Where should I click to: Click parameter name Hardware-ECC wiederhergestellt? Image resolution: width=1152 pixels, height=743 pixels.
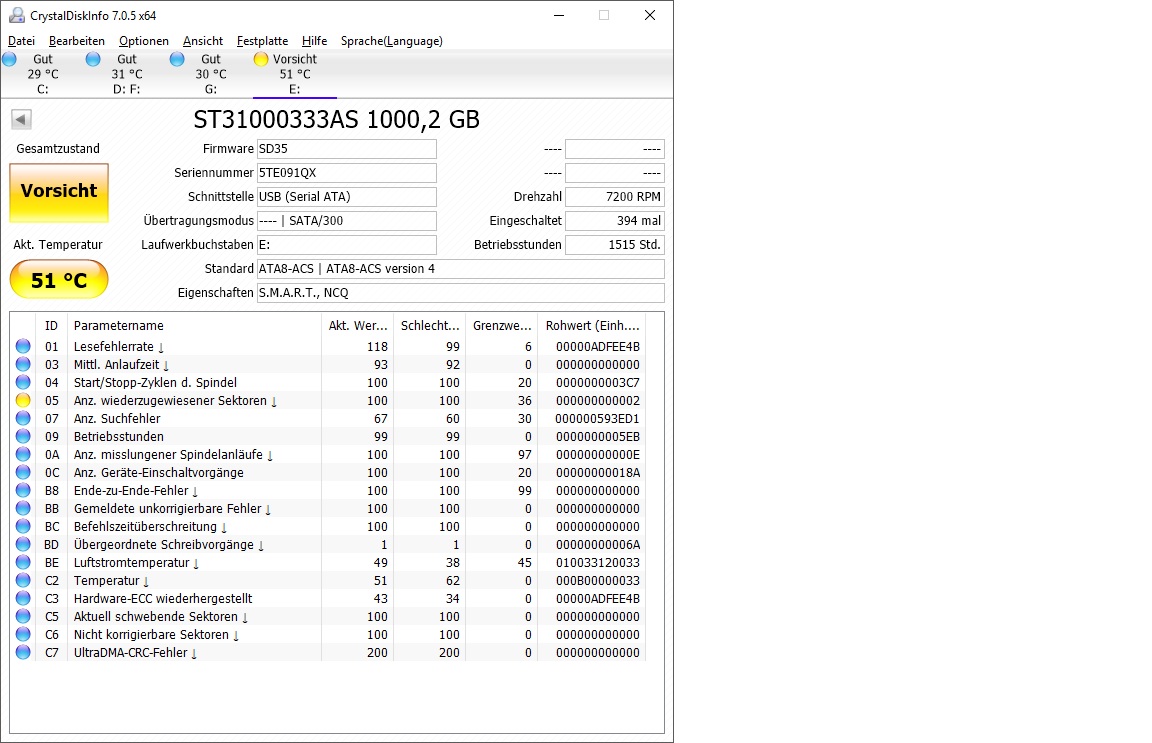click(x=163, y=599)
